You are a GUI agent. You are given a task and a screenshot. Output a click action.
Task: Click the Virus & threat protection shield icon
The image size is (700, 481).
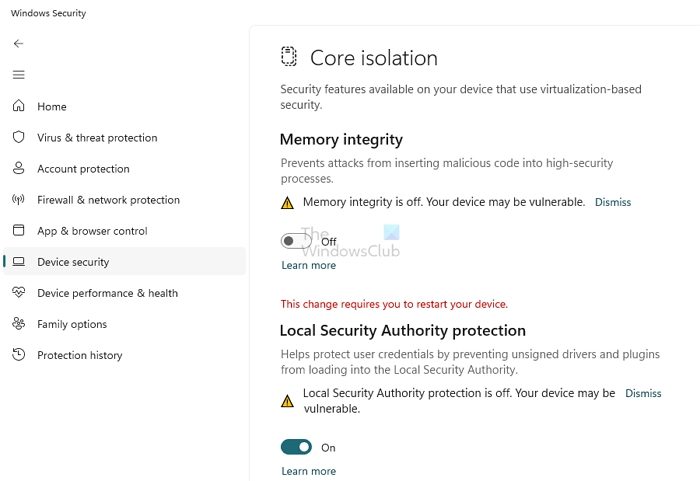pyautogui.click(x=18, y=137)
